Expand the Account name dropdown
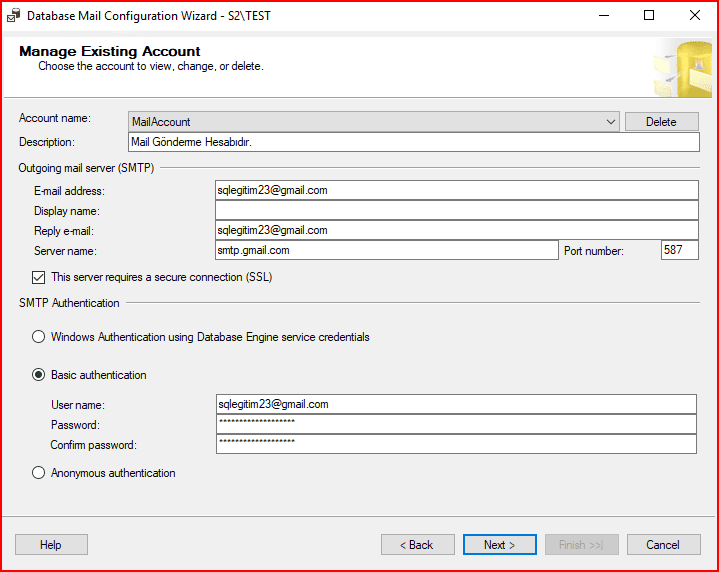 coord(611,122)
